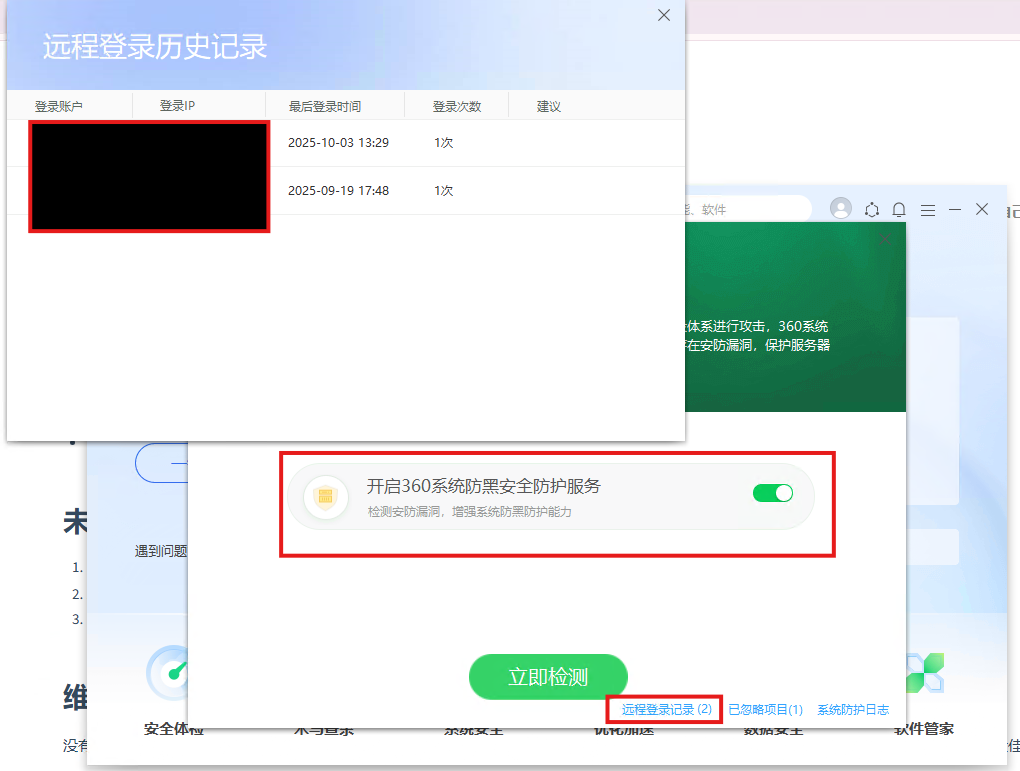Click the 登录IP column header
Image resolution: width=1020 pixels, height=771 pixels.
pos(177,106)
